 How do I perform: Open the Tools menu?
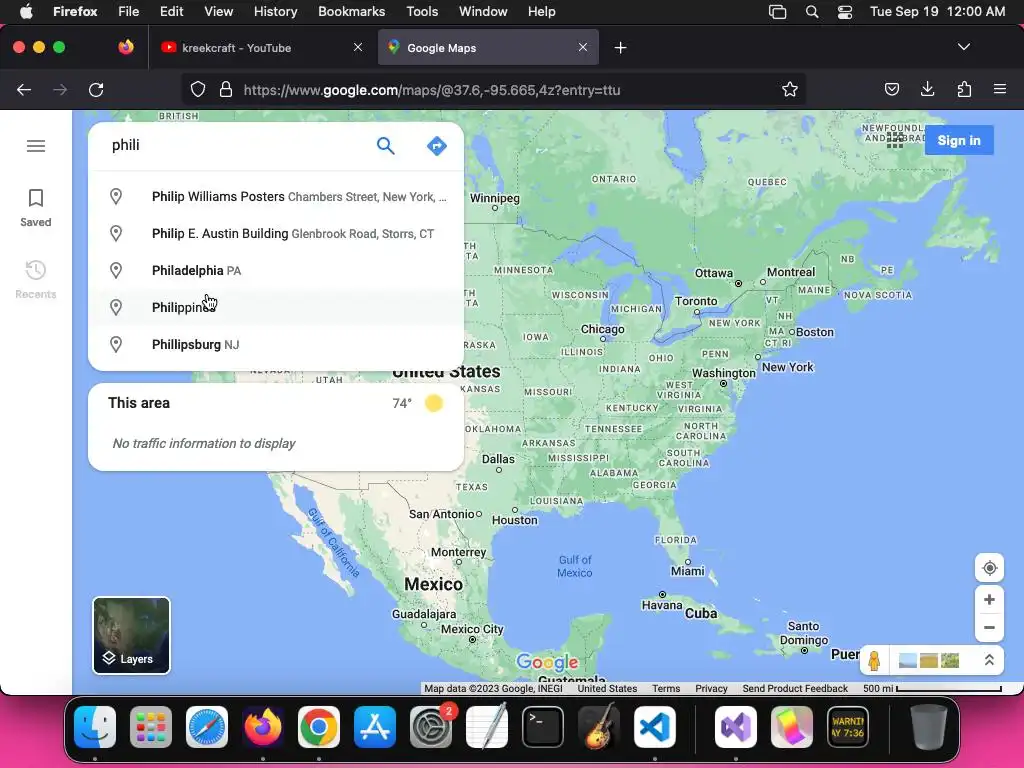coord(422,11)
